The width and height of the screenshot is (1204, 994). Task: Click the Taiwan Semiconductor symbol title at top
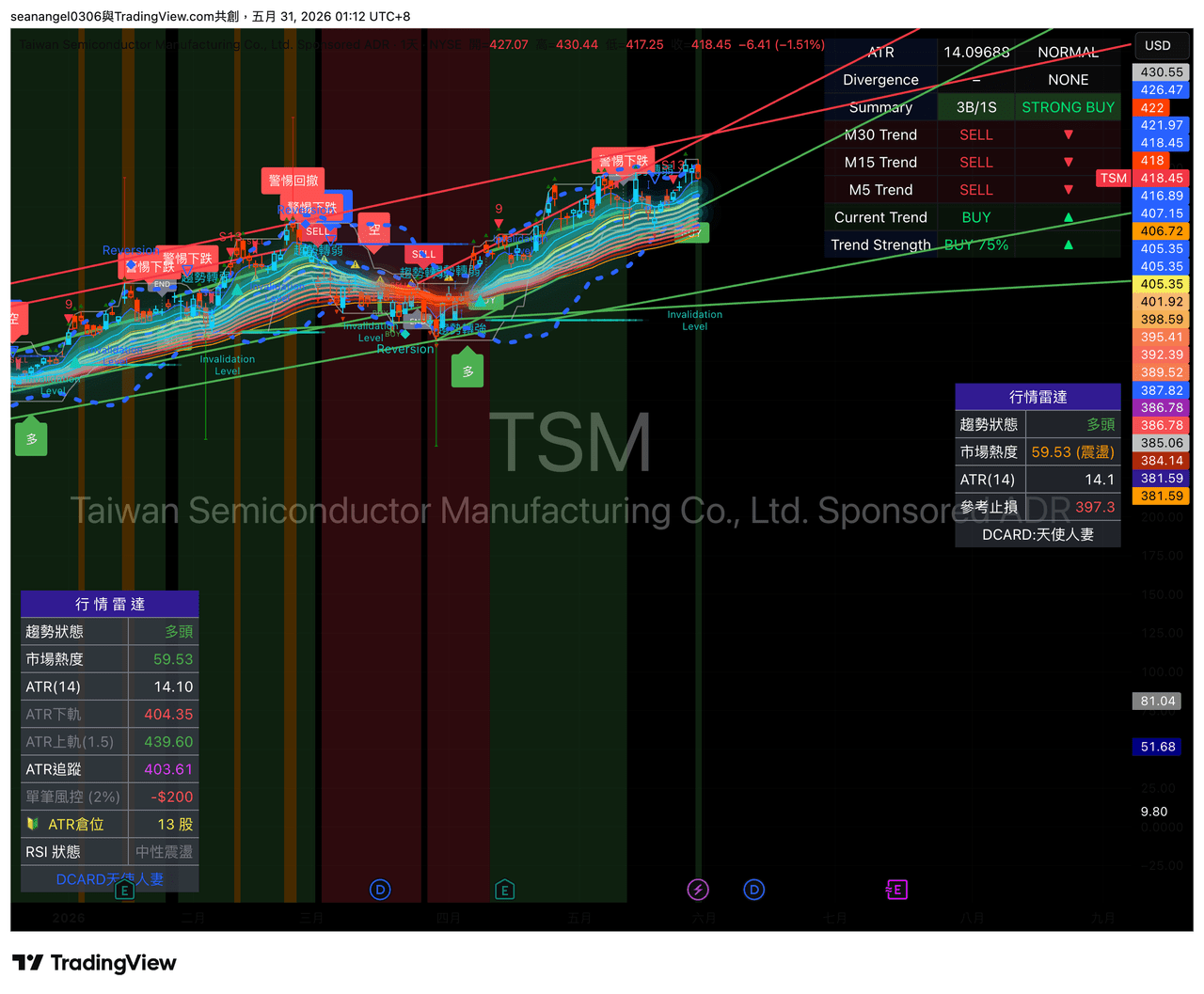coord(204,44)
